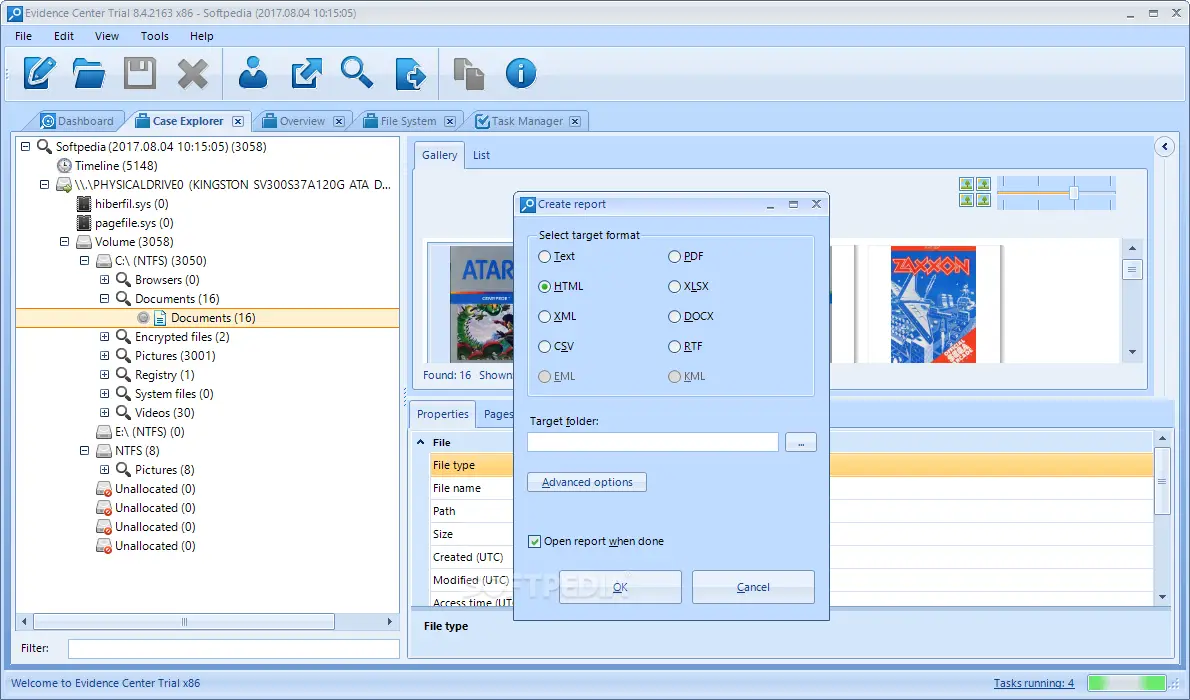The height and width of the screenshot is (700, 1190).
Task: Click OK in Create report dialog
Action: pos(620,587)
